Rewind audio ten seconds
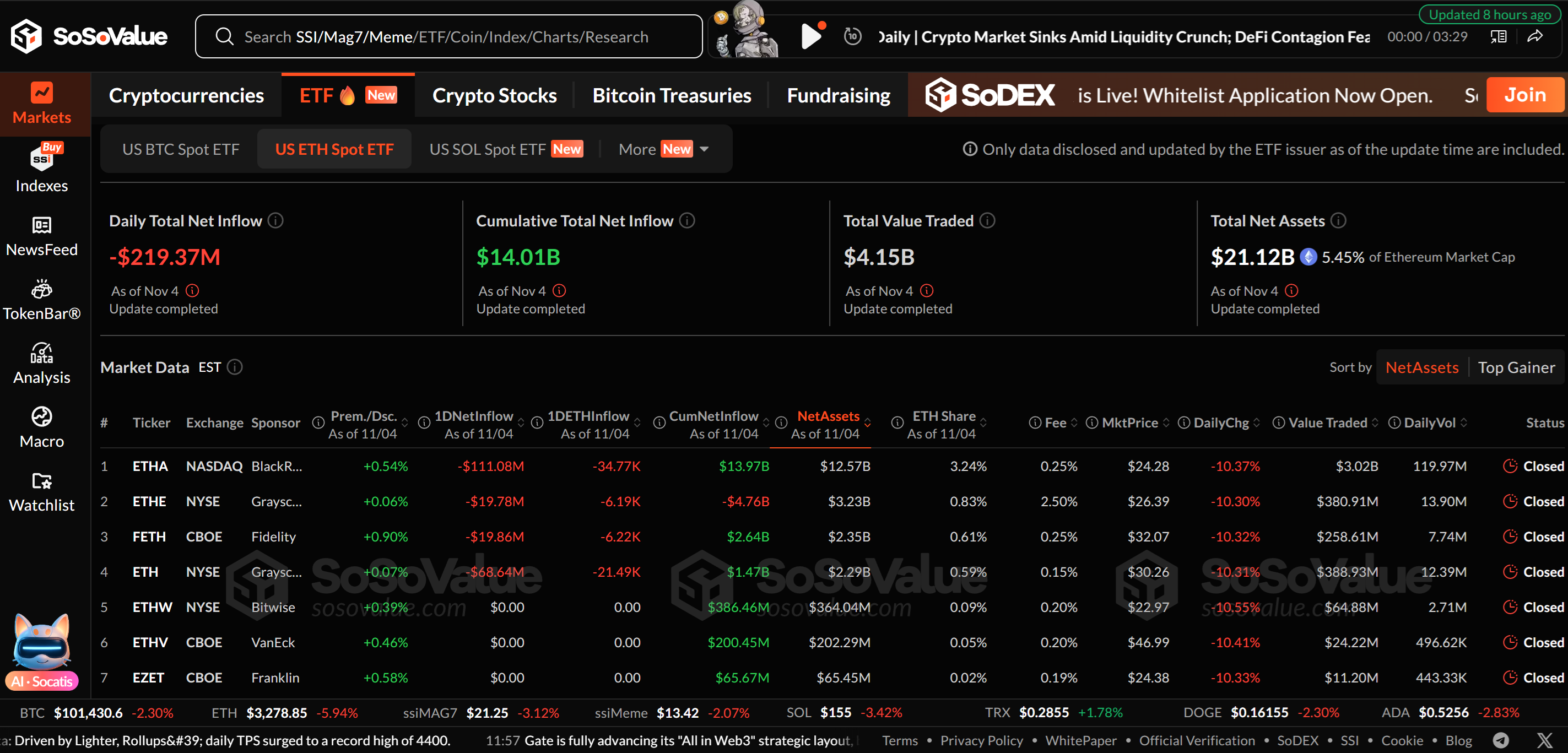This screenshot has height=753, width=1568. point(852,36)
